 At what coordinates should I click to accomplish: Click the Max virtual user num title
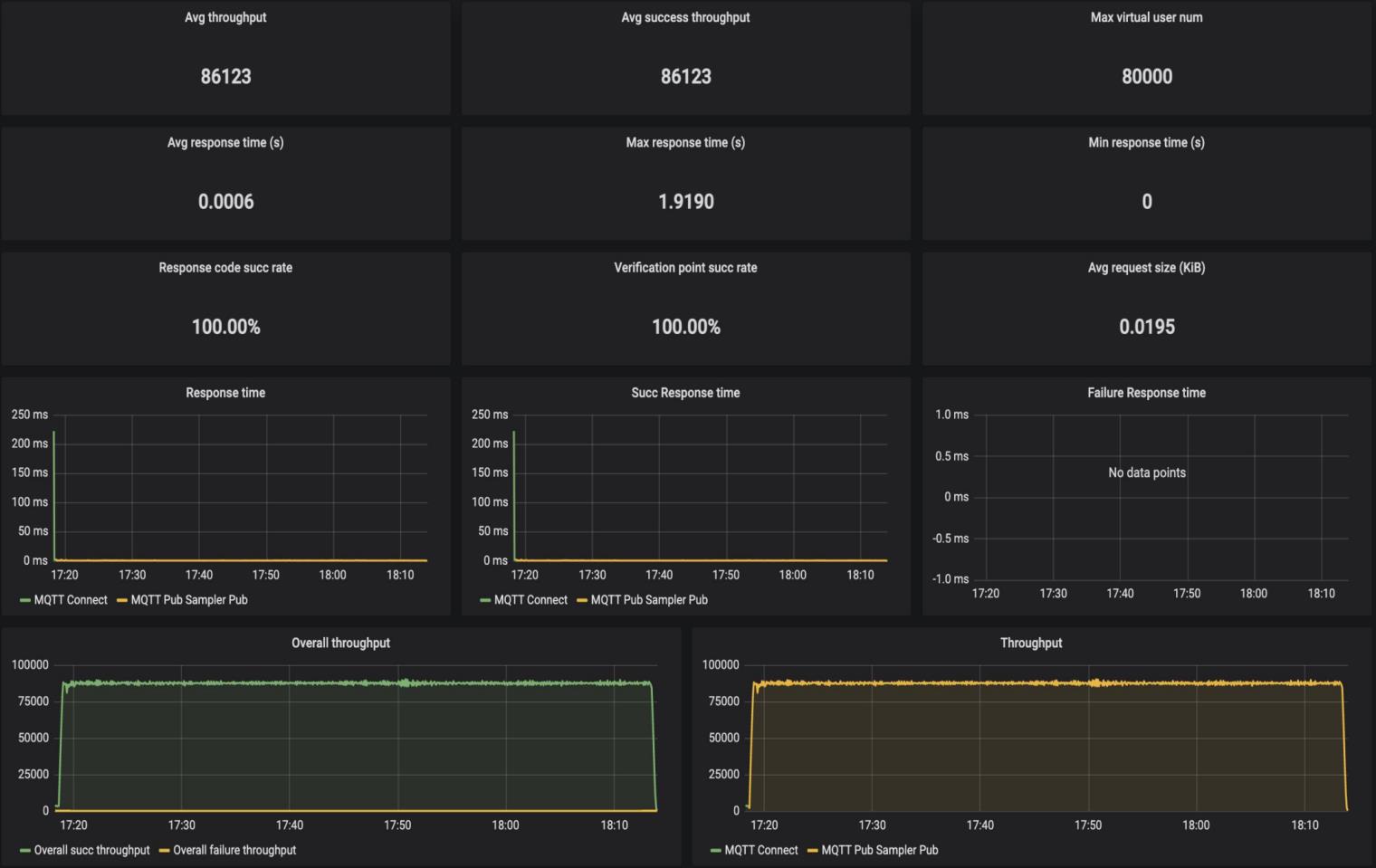point(1146,17)
